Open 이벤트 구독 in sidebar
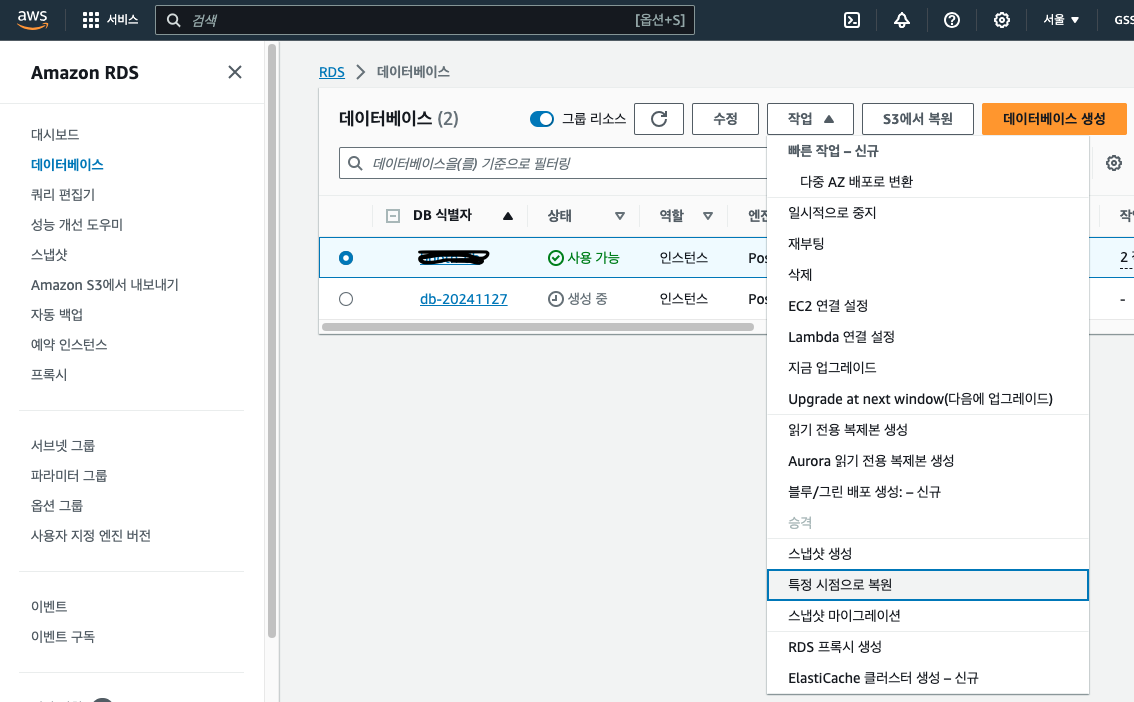 pyautogui.click(x=63, y=636)
